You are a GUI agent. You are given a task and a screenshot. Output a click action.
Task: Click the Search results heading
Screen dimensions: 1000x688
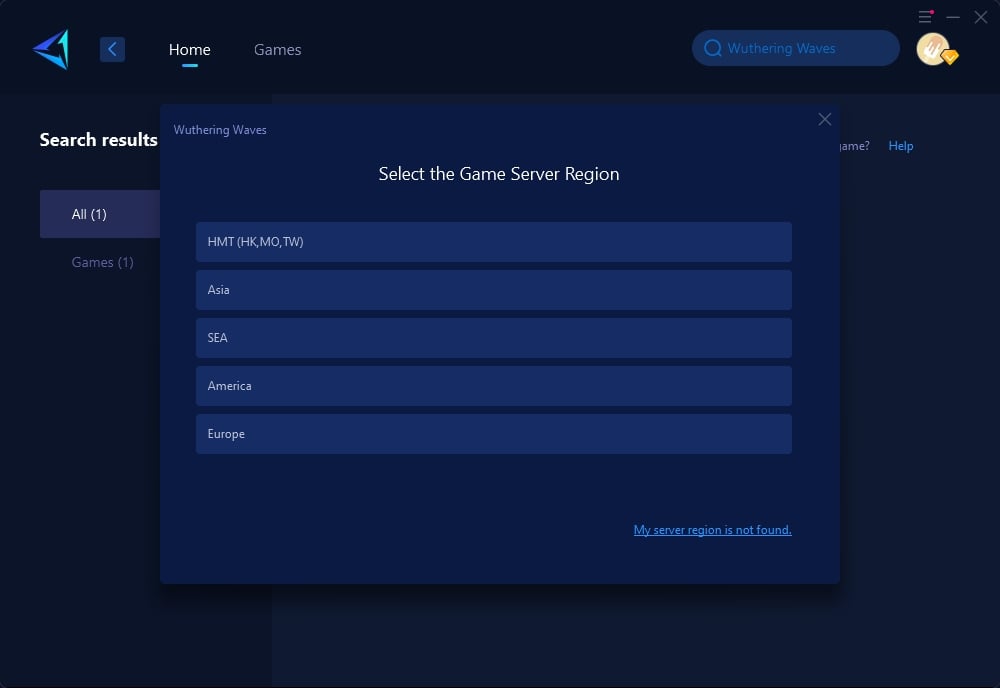98,140
